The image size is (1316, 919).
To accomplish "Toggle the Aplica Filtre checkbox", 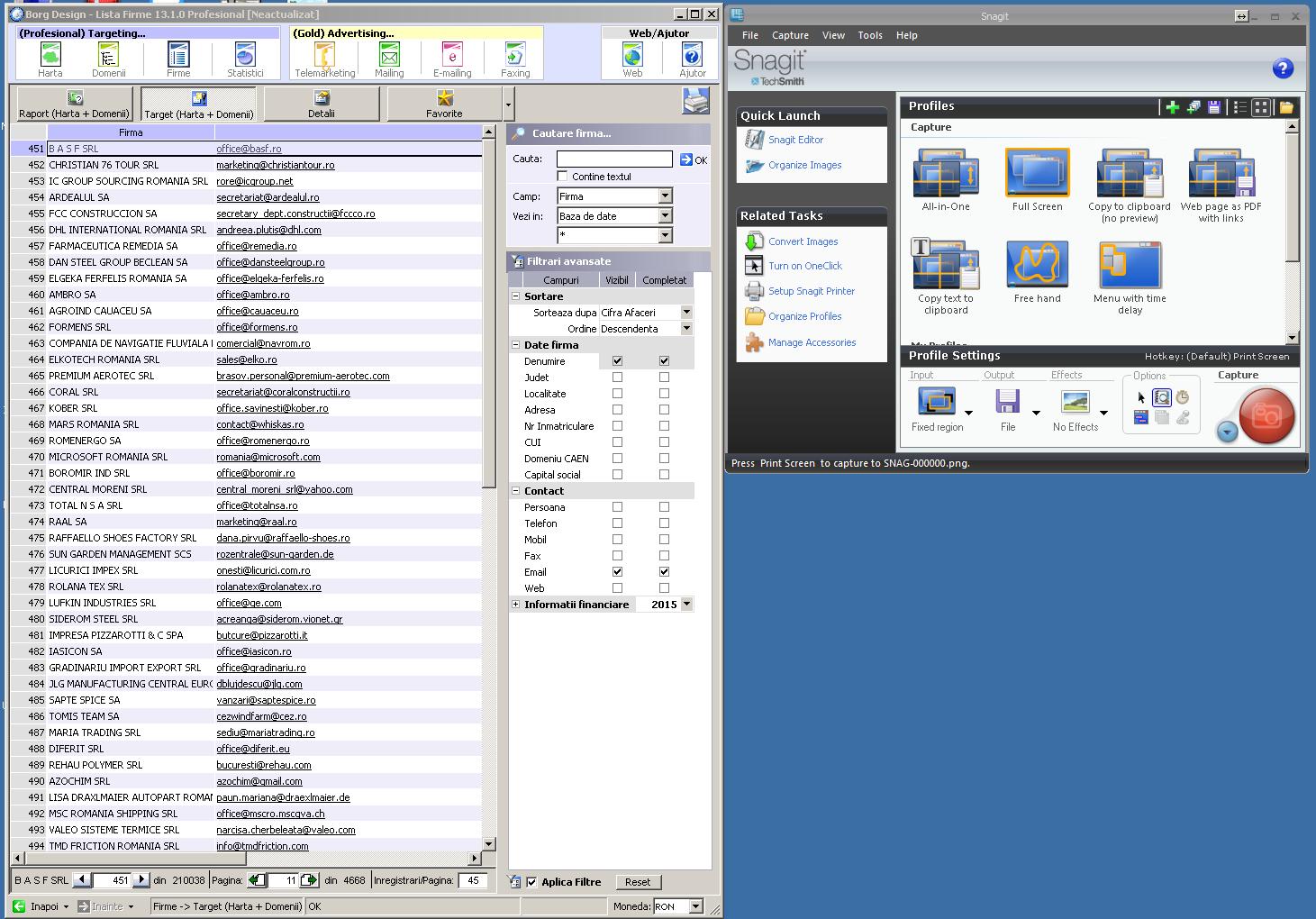I will (531, 882).
